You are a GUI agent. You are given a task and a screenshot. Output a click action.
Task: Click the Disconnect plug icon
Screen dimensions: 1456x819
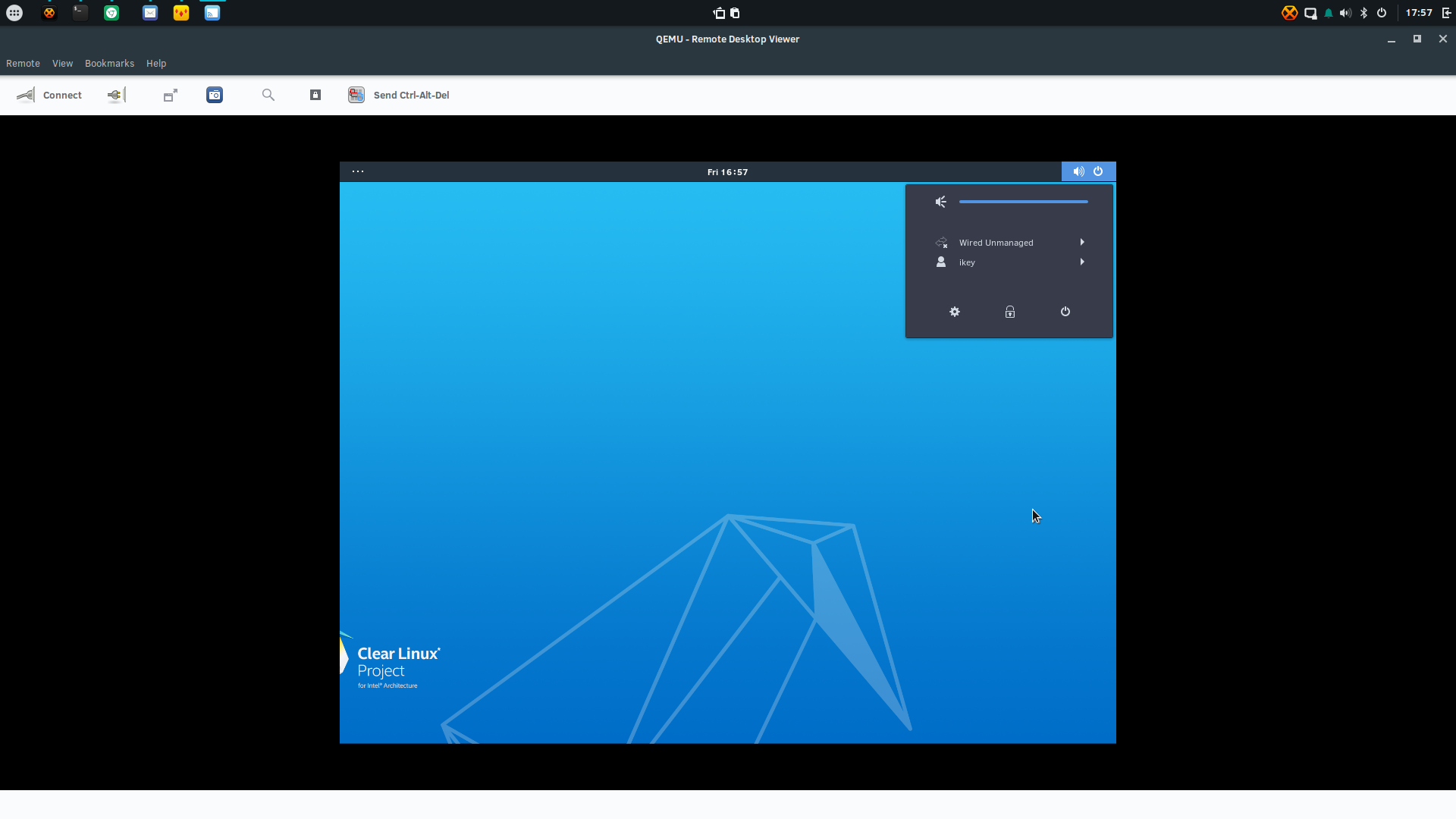pos(116,95)
